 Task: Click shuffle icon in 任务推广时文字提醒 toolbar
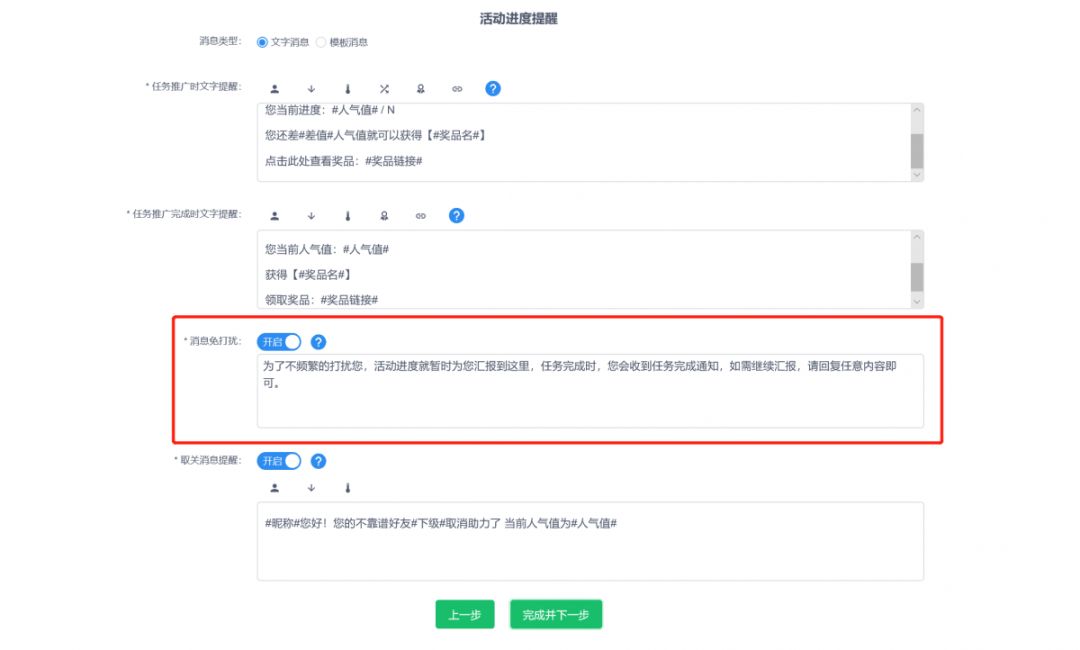(384, 89)
